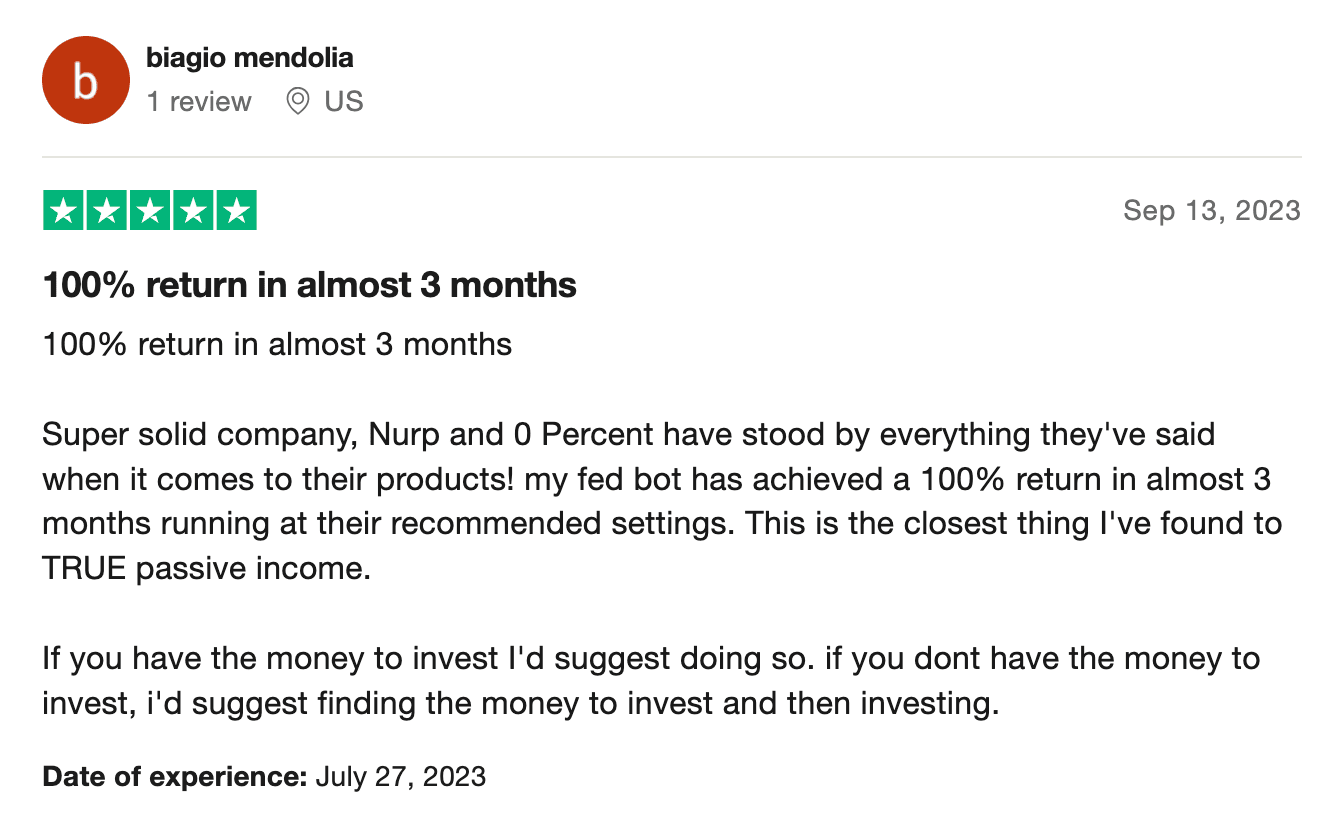Image resolution: width=1342 pixels, height=814 pixels.
Task: Click the location pin icon
Action: 297,101
